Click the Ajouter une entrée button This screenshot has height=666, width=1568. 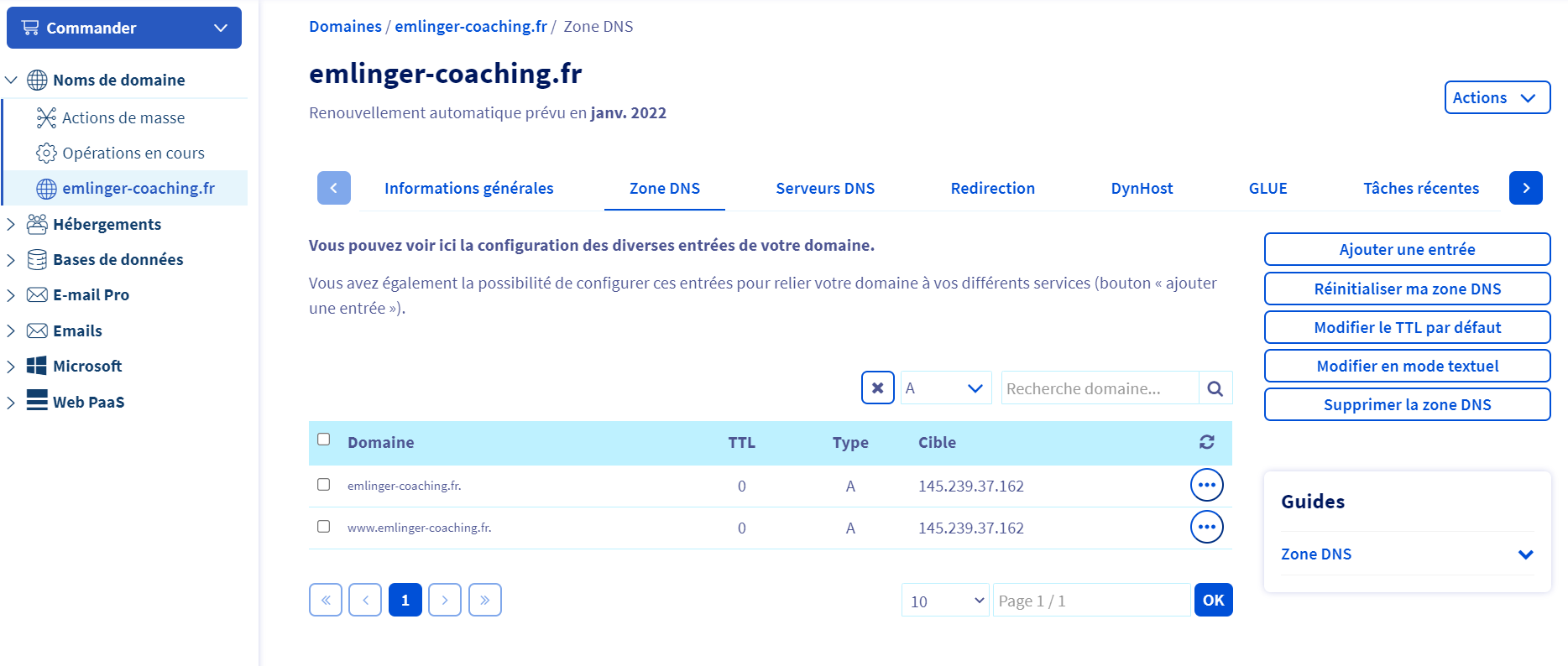[x=1407, y=249]
